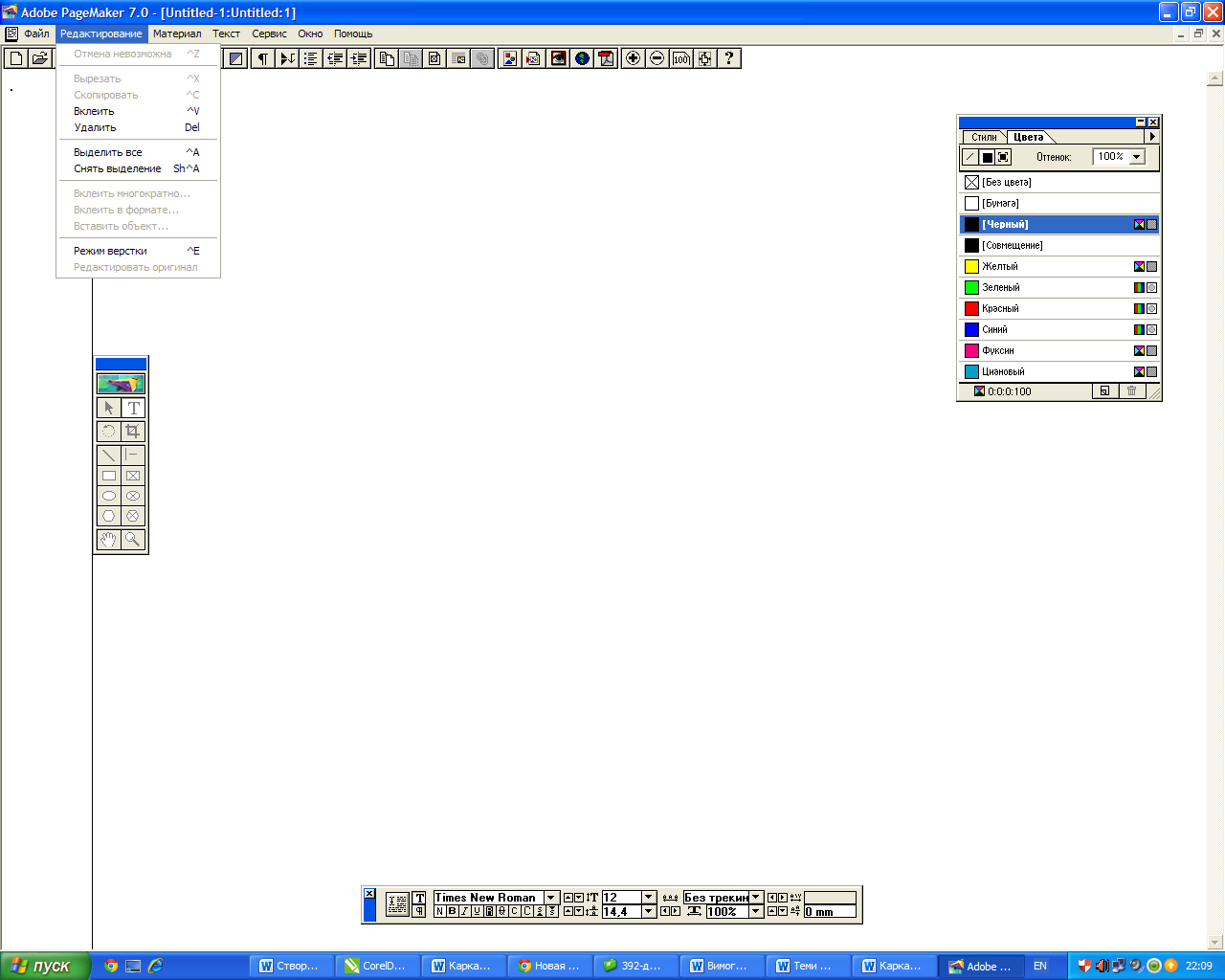Select the Желтый color swatch
The image size is (1225, 980).
971,266
